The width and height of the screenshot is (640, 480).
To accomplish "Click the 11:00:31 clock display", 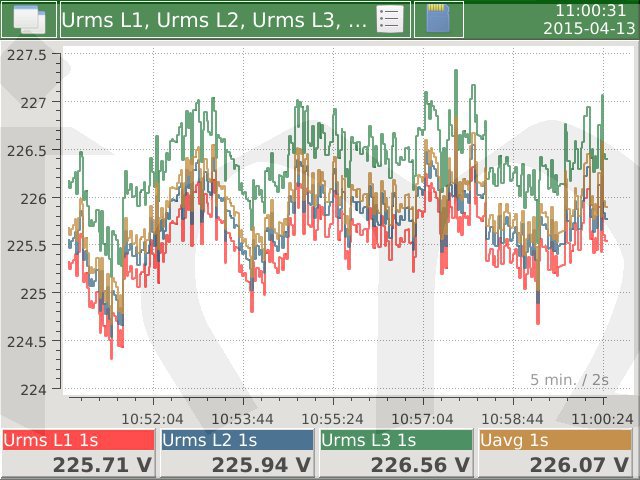I will pos(589,9).
